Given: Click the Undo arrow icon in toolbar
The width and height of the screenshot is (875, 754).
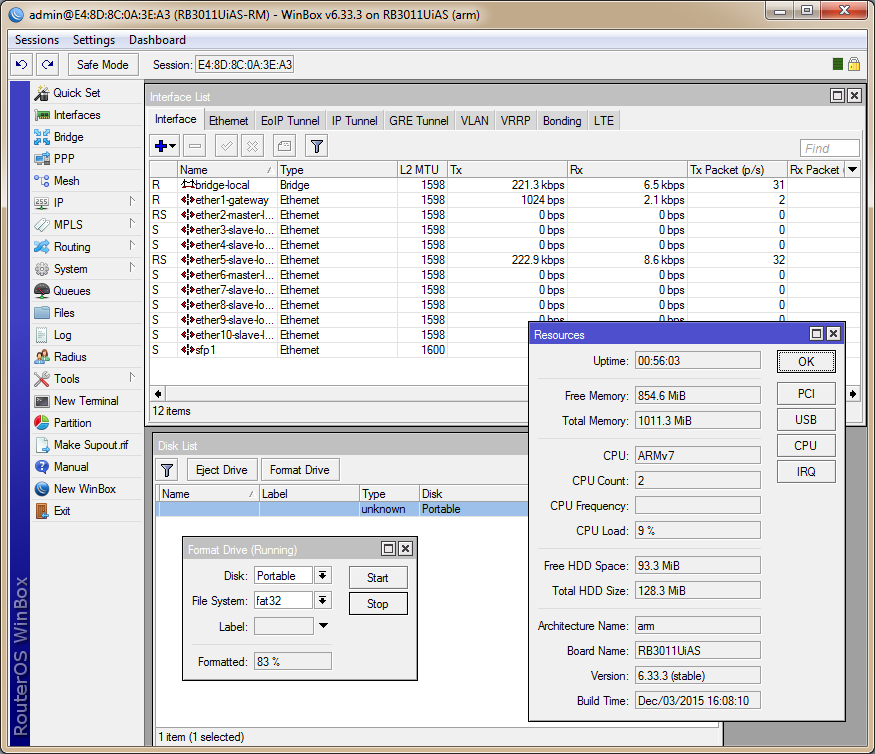Looking at the screenshot, I should pos(22,64).
